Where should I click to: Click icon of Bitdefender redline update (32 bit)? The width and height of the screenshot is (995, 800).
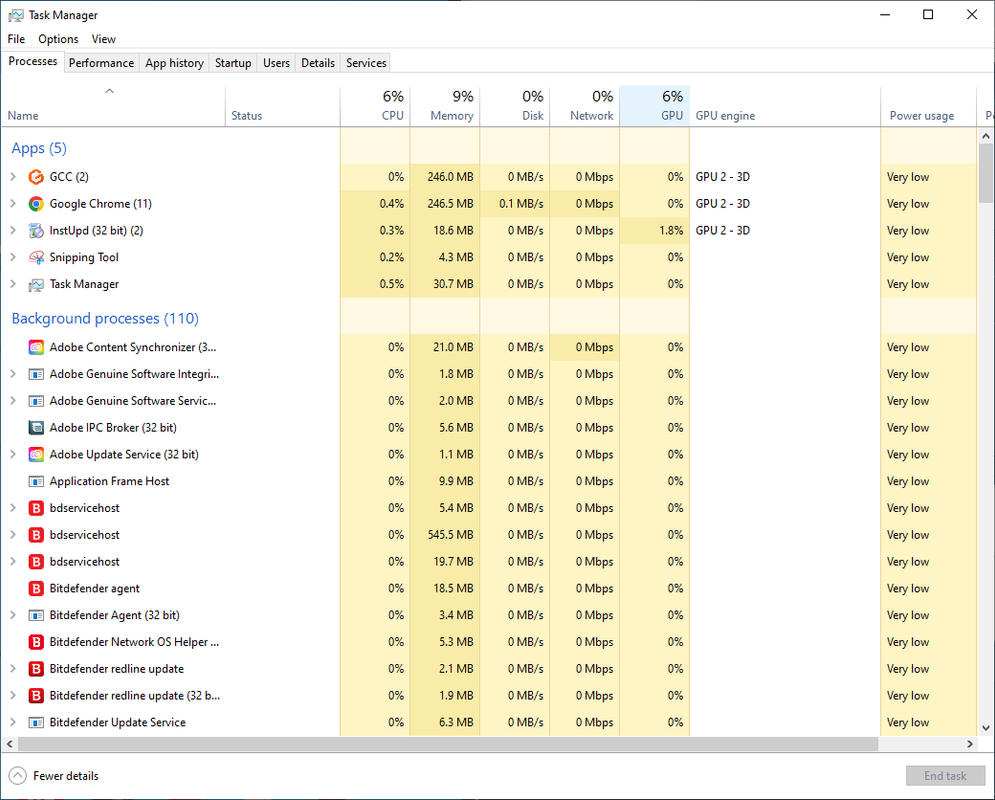pyautogui.click(x=36, y=696)
